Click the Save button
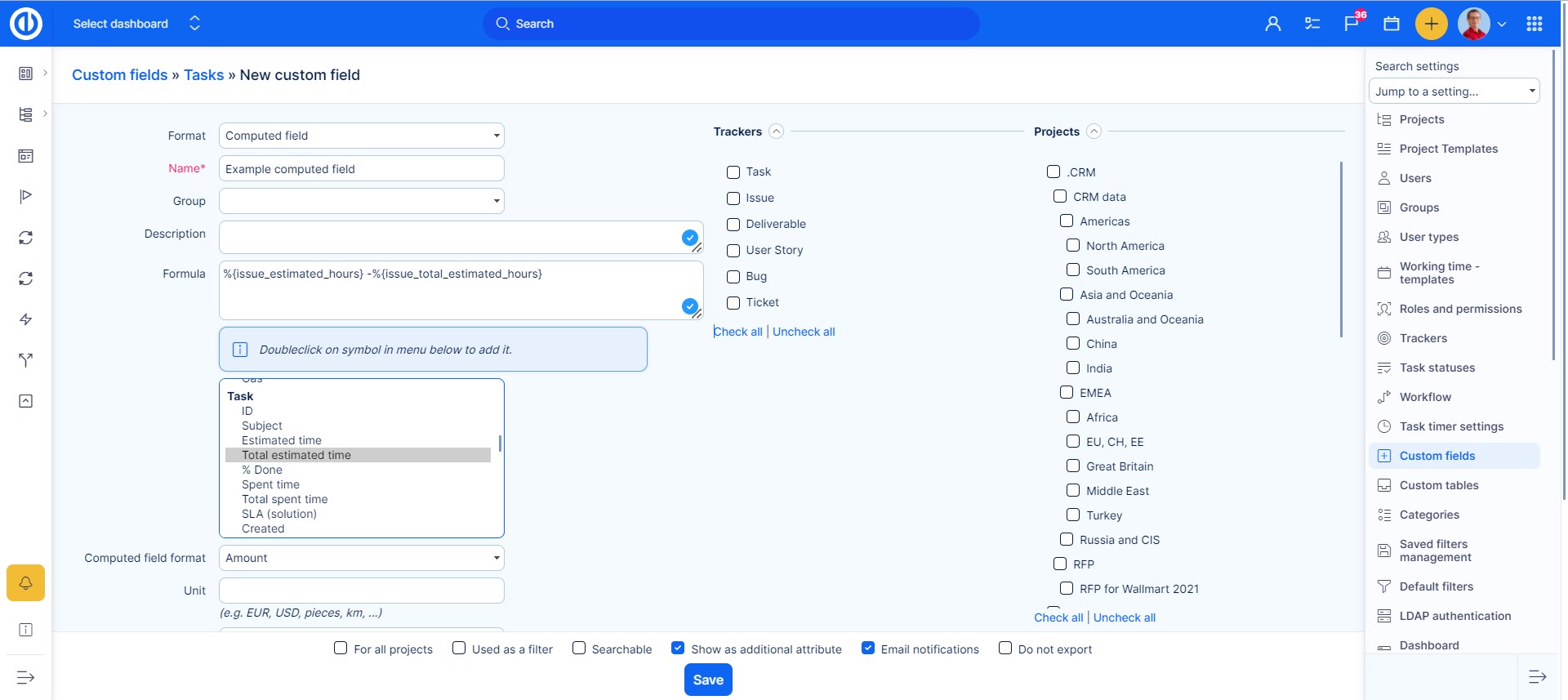 click(x=708, y=680)
